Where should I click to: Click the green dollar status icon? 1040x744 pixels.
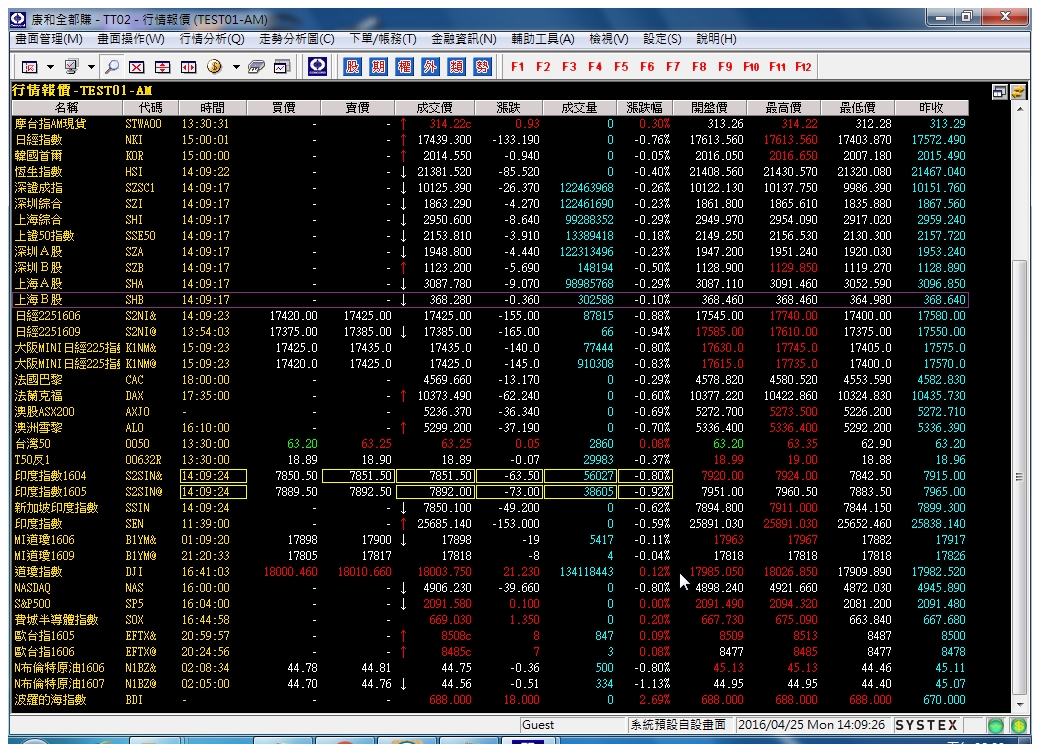pyautogui.click(x=1019, y=725)
